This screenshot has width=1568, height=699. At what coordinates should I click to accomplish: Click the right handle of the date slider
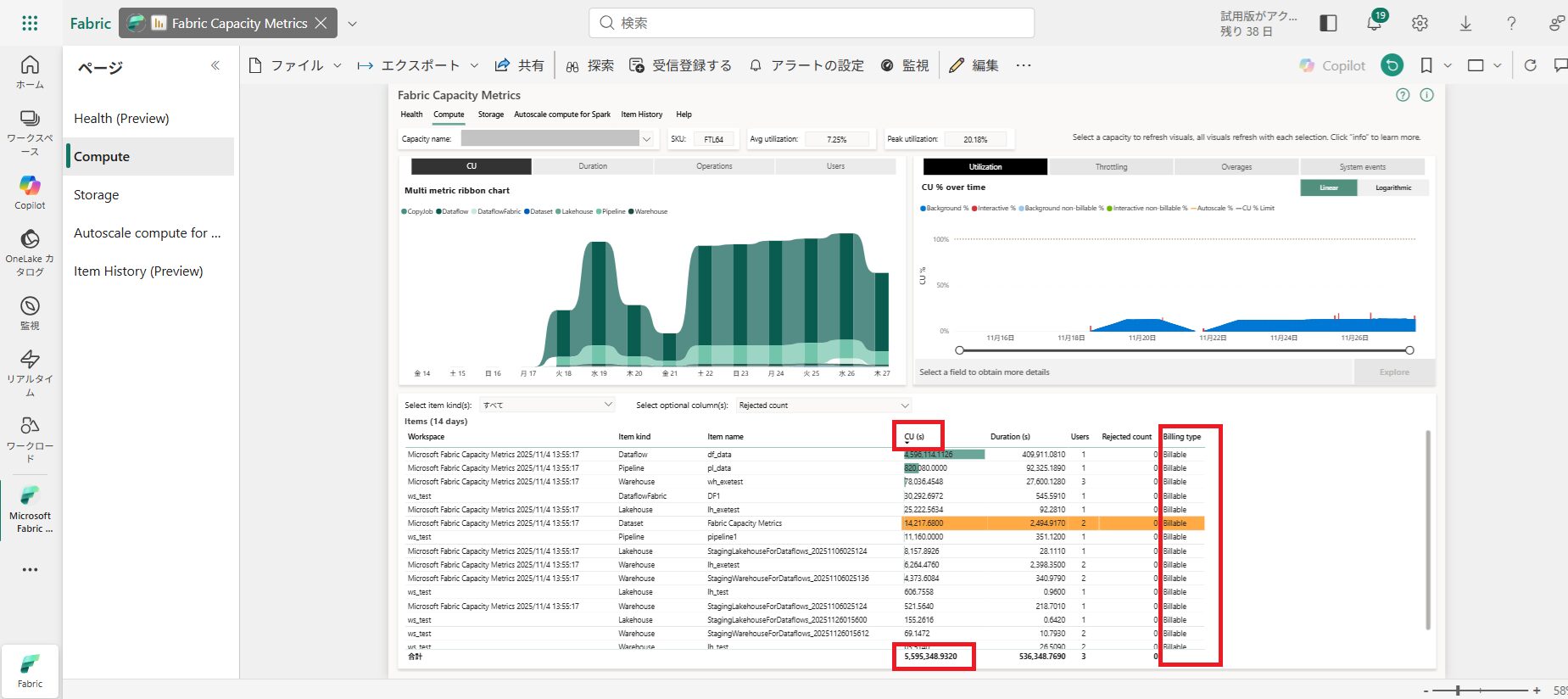point(1409,350)
